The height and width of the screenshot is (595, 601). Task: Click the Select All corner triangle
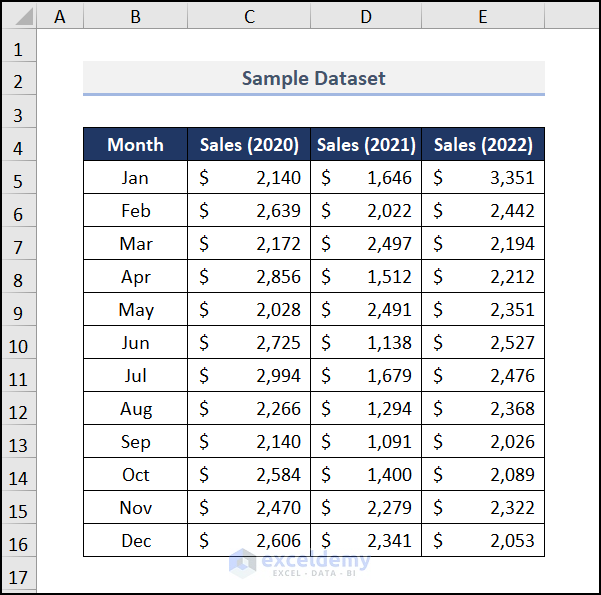tap(18, 17)
